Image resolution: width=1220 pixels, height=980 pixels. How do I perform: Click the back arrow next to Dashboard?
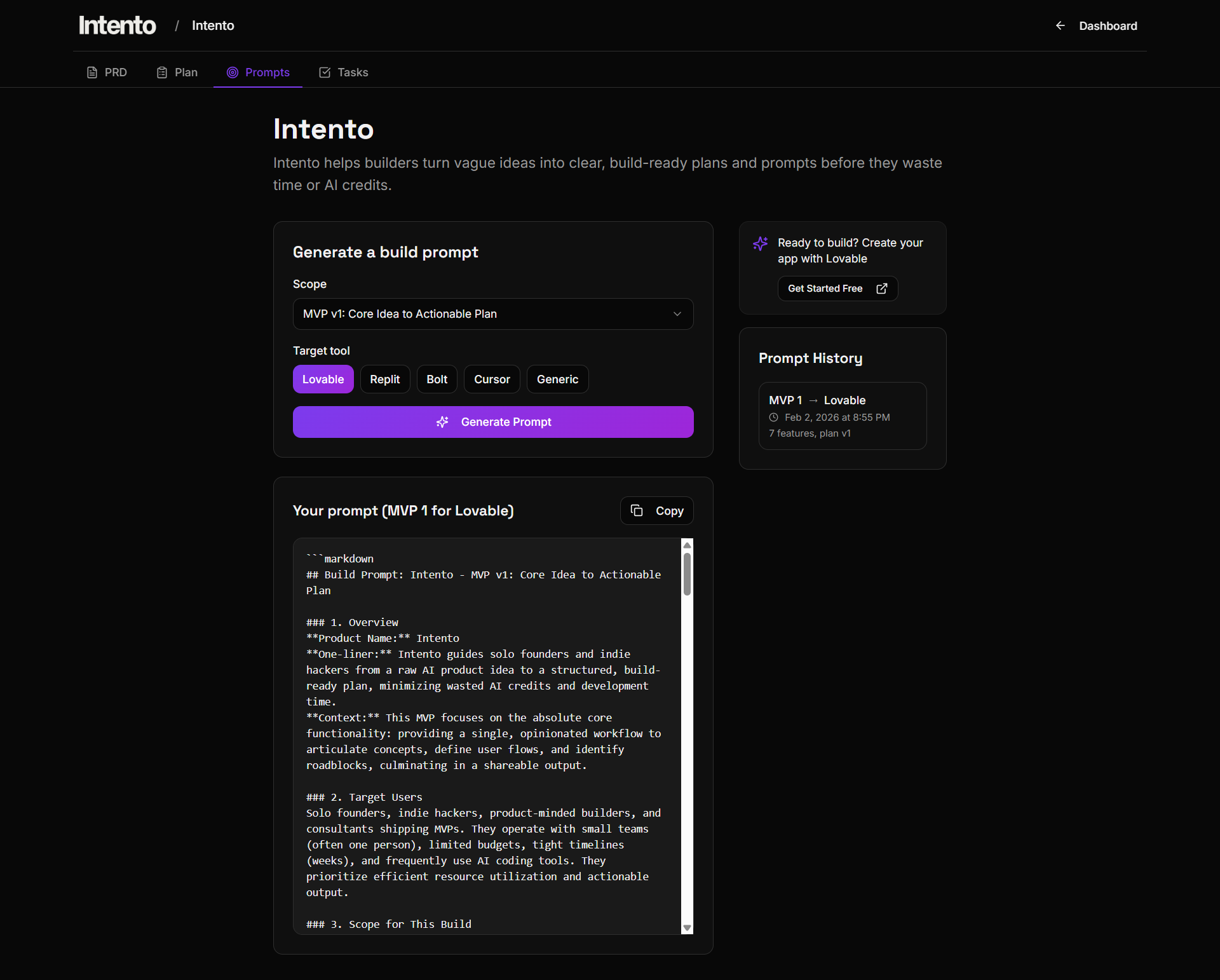coord(1060,26)
